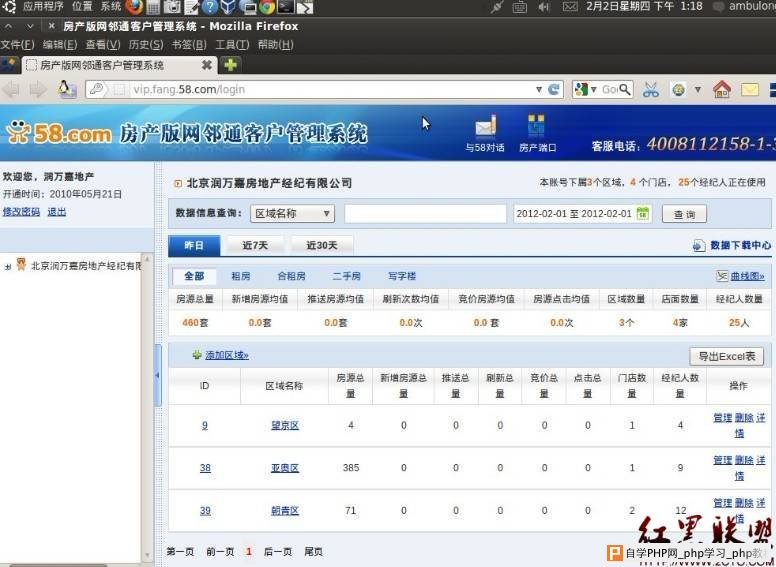776x567 pixels.
Task: Click the 与58对话 icon
Action: coord(485,134)
